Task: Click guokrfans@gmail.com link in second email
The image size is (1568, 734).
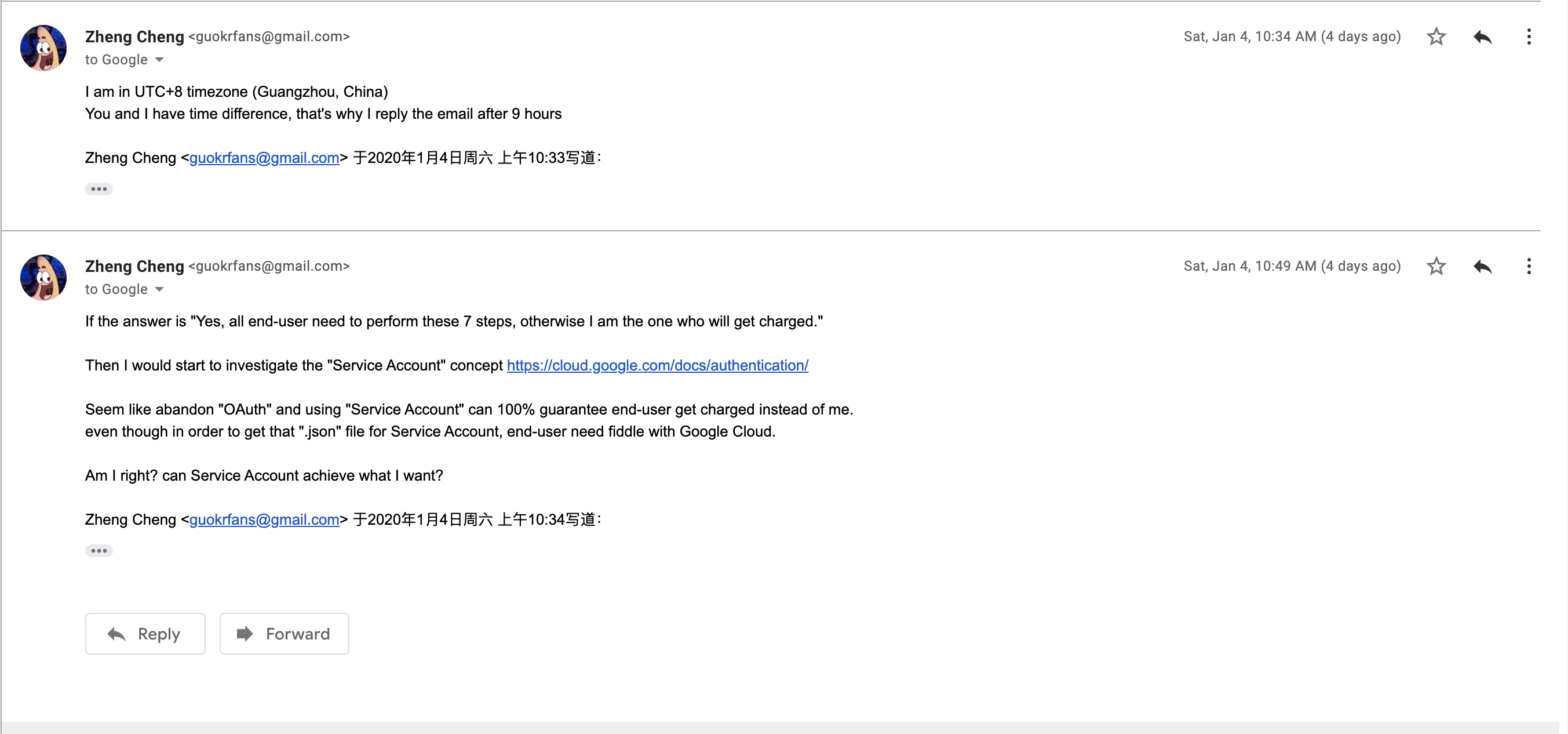Action: tap(264, 519)
